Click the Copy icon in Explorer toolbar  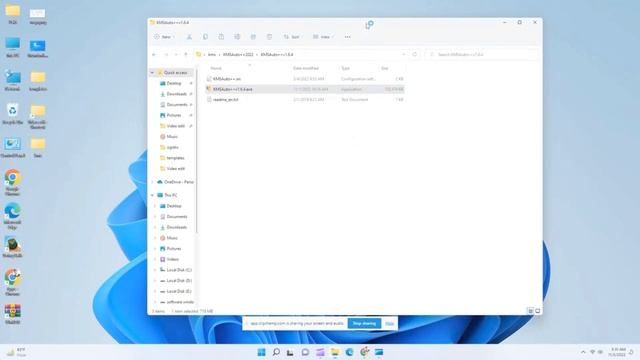[x=205, y=37]
